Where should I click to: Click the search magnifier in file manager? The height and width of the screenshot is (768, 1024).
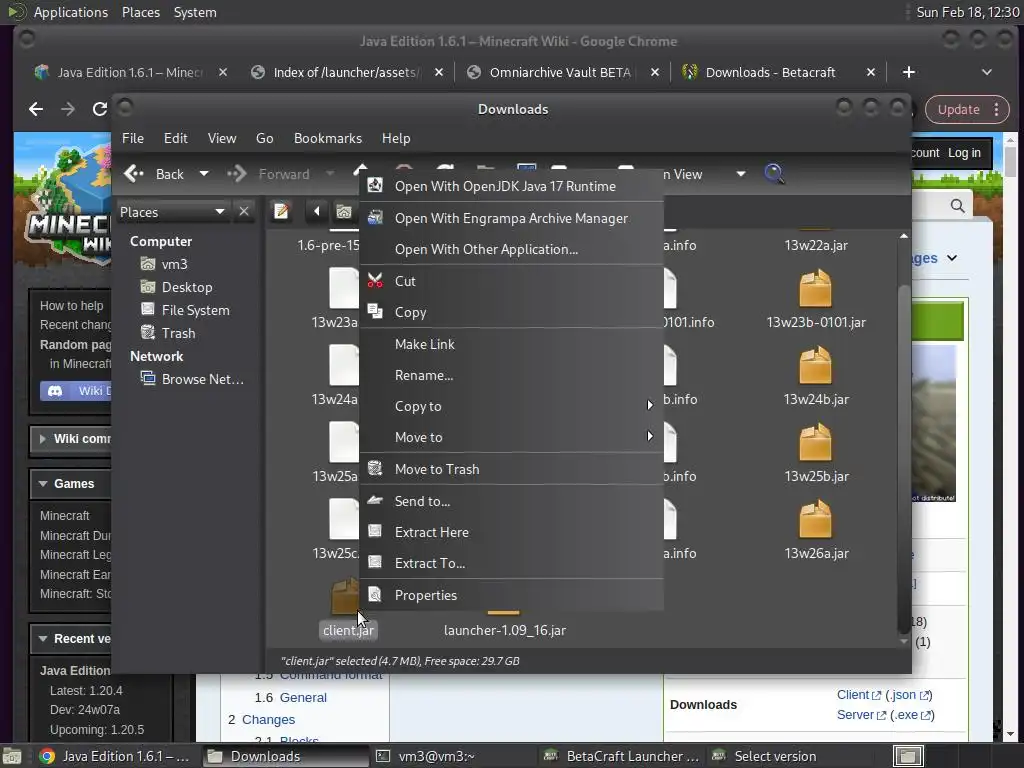[774, 174]
